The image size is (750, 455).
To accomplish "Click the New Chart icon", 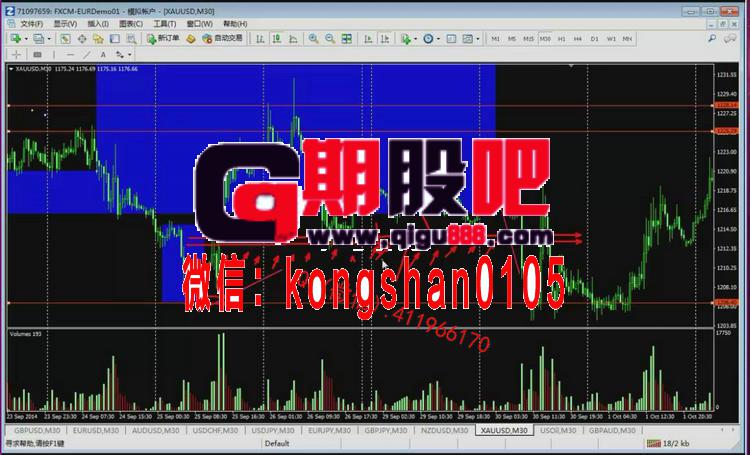I will pyautogui.click(x=15, y=39).
